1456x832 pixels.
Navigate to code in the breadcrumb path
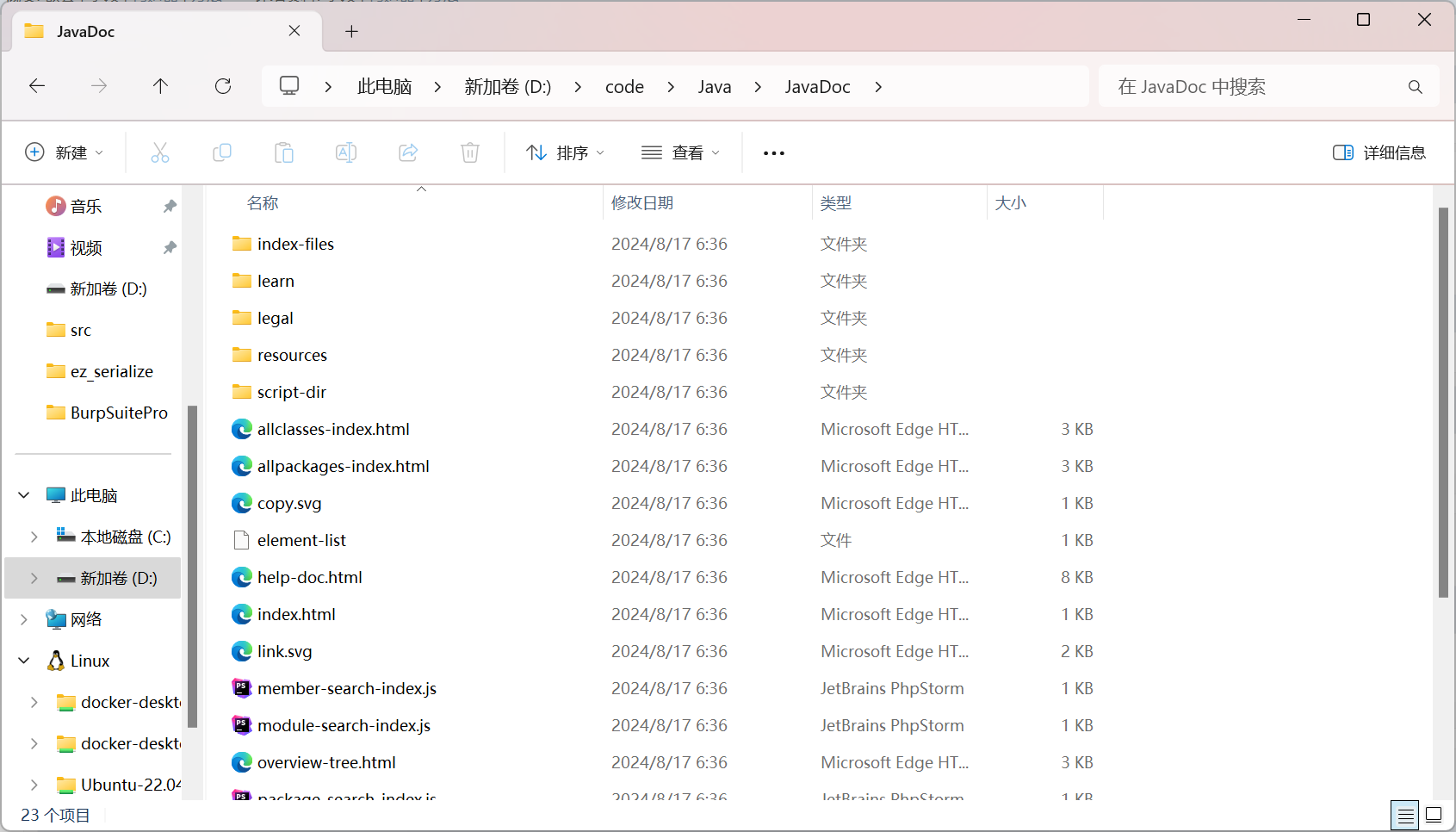624,87
